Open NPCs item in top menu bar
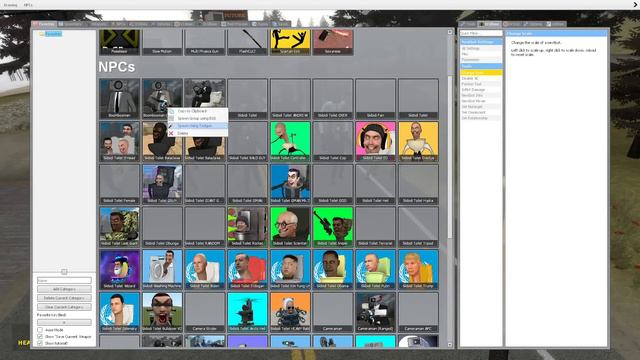The width and height of the screenshot is (640, 360). tap(28, 5)
